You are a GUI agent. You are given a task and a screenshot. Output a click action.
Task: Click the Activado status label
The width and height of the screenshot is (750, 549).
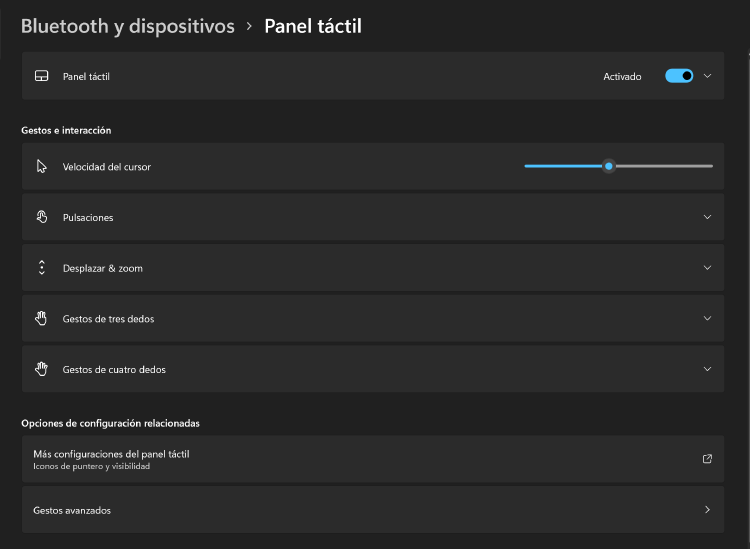coord(622,76)
